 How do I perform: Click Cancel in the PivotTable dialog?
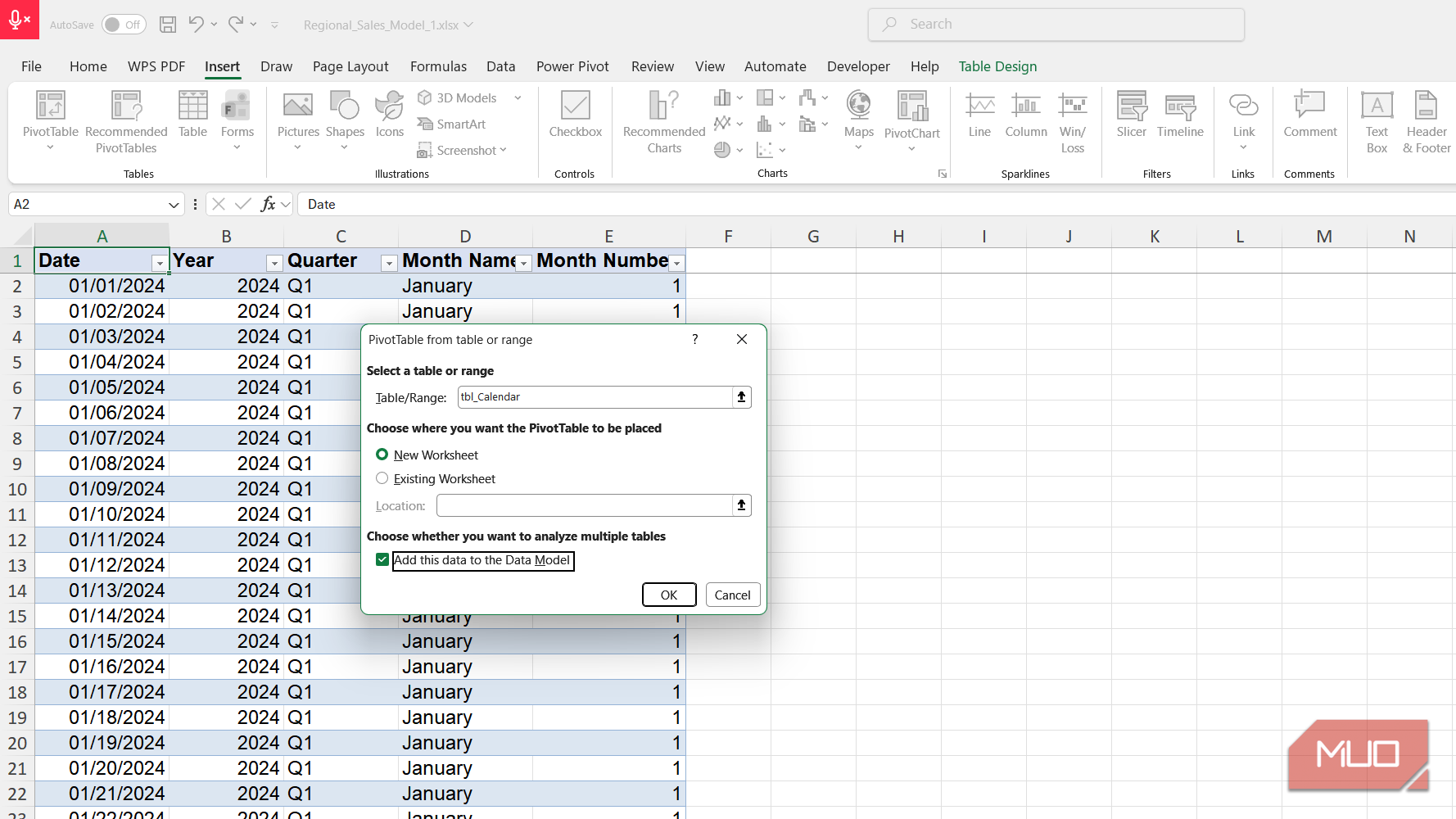point(732,595)
